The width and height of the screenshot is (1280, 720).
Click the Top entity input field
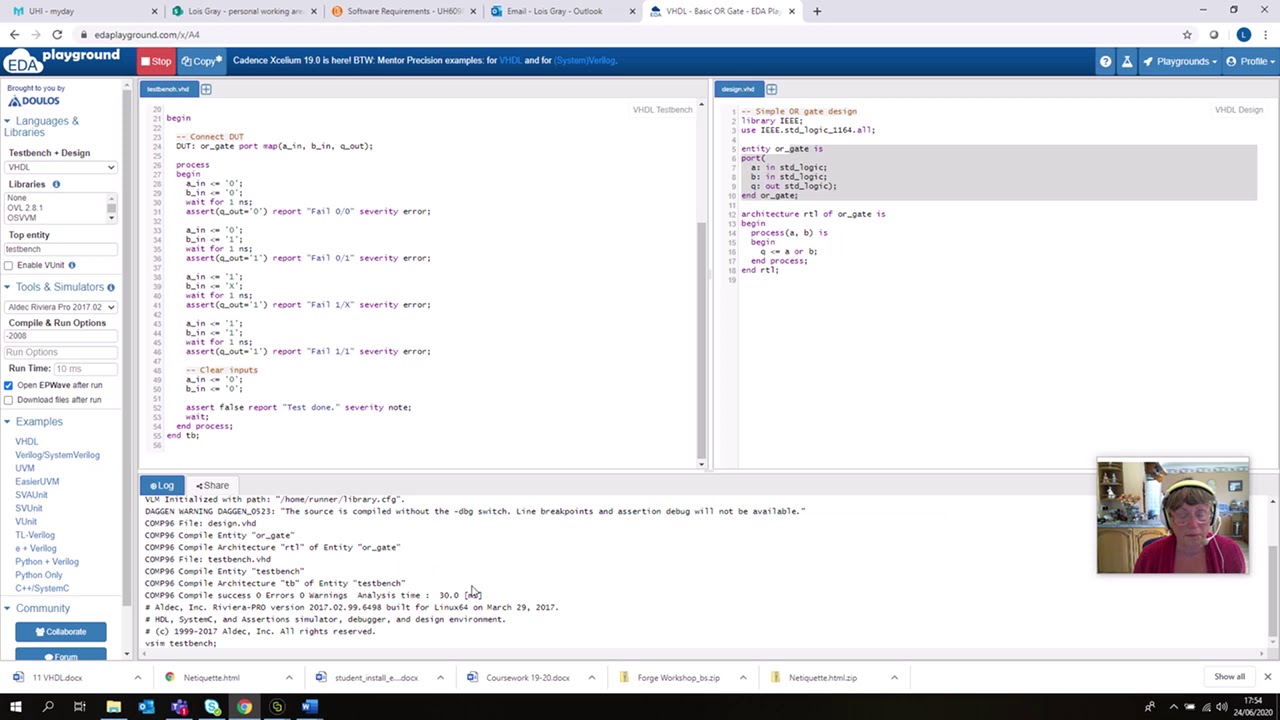click(x=61, y=249)
